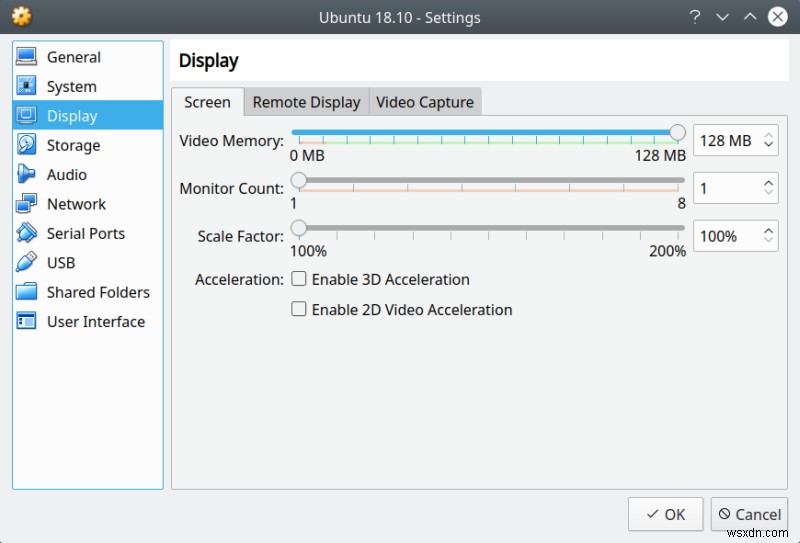Confirm settings with the OK button
The width and height of the screenshot is (800, 543).
tap(665, 514)
